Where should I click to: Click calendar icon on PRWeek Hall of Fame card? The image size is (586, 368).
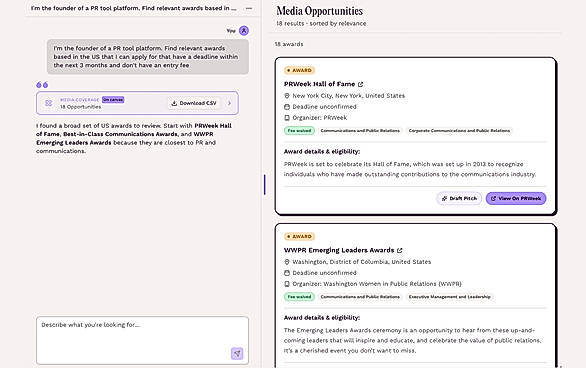click(x=287, y=107)
